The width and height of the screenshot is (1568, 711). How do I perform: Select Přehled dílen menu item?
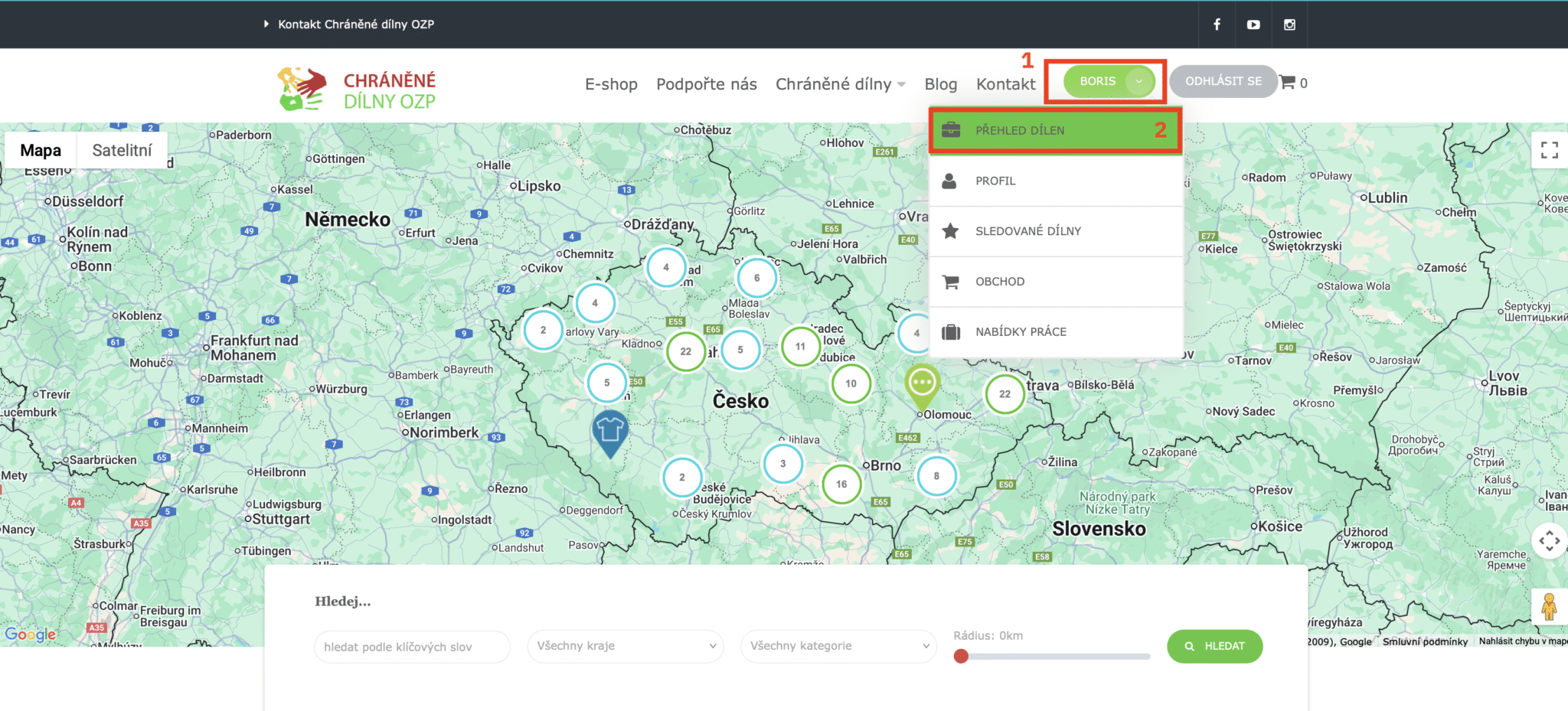tap(1055, 131)
